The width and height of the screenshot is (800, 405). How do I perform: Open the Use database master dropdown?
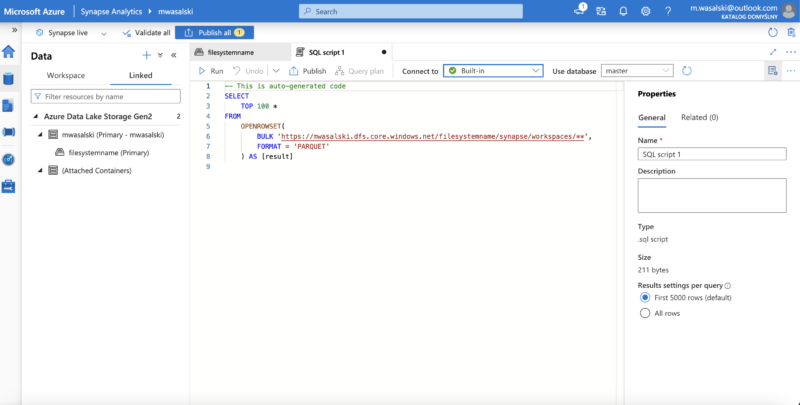[638, 71]
